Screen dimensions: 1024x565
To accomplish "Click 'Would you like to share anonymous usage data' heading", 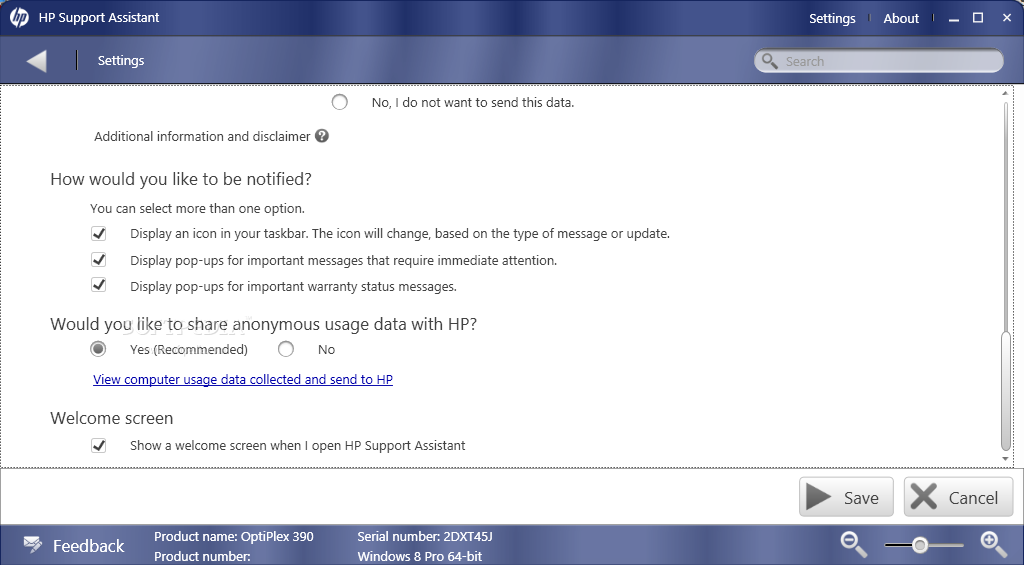I will click(264, 324).
